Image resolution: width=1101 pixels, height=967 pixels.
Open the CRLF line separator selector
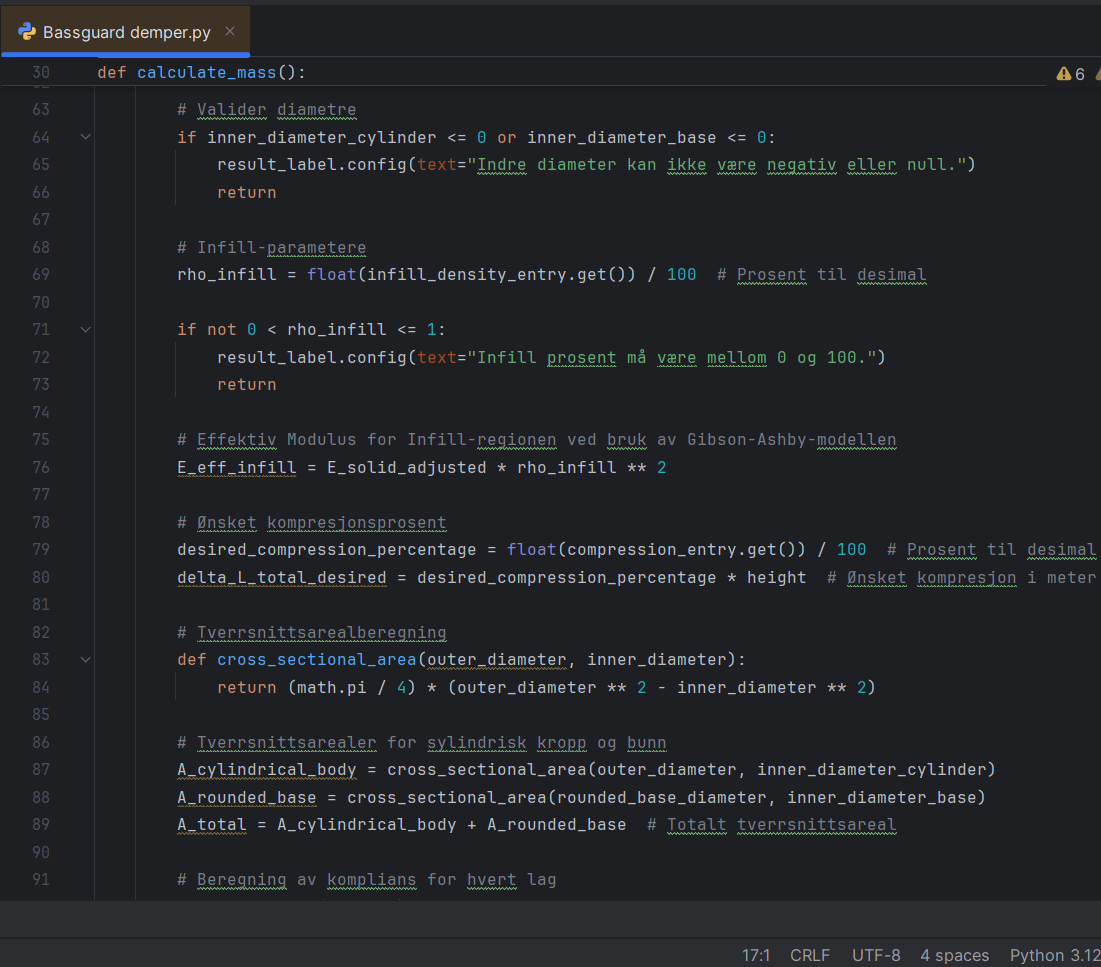point(809,955)
